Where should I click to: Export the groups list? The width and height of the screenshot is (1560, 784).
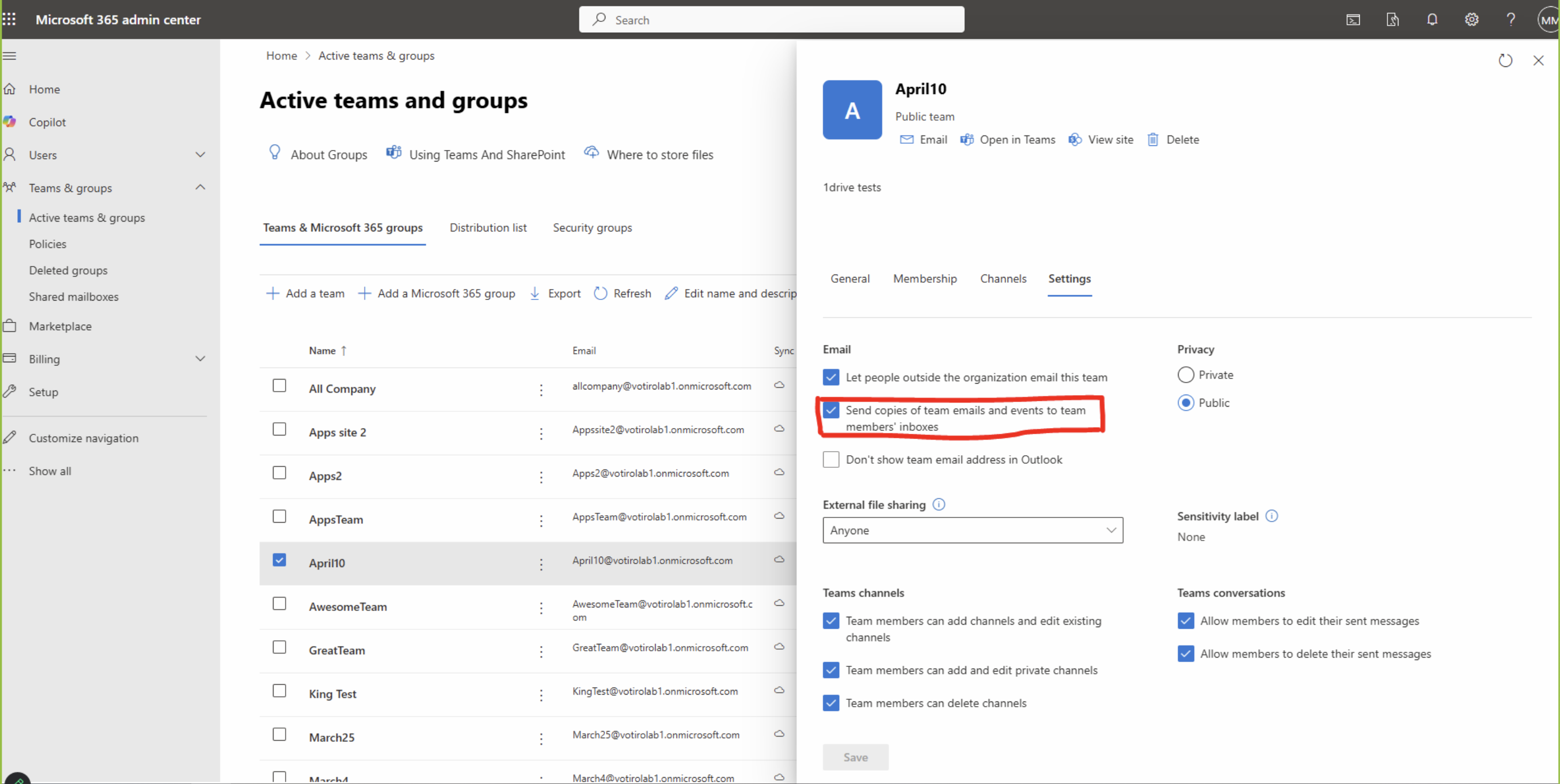(x=555, y=294)
